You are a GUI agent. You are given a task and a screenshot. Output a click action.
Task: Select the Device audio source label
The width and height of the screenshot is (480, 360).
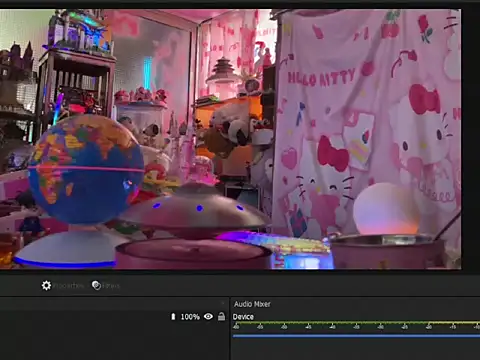pyautogui.click(x=243, y=317)
